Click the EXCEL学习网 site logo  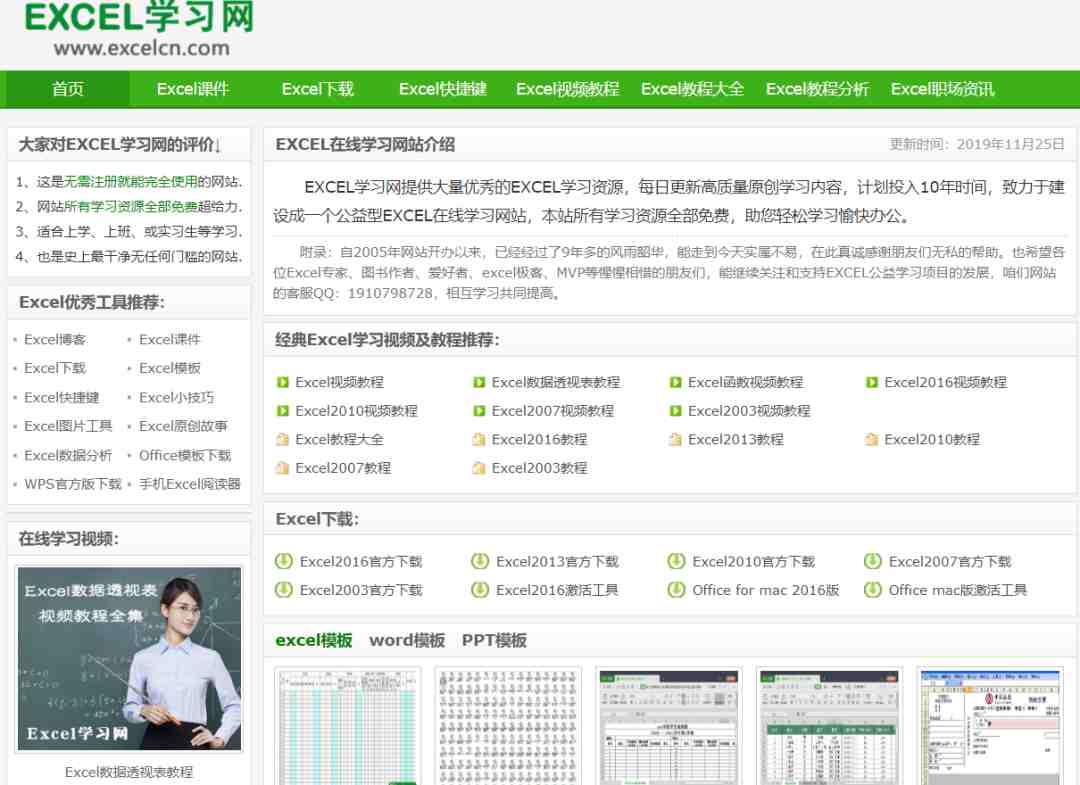pyautogui.click(x=139, y=28)
